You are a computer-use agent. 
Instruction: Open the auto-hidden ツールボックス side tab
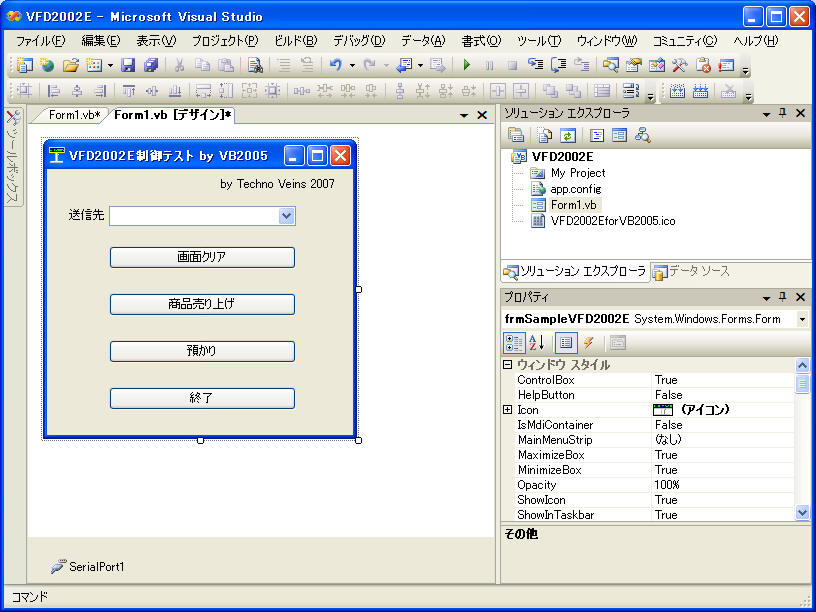(13, 157)
